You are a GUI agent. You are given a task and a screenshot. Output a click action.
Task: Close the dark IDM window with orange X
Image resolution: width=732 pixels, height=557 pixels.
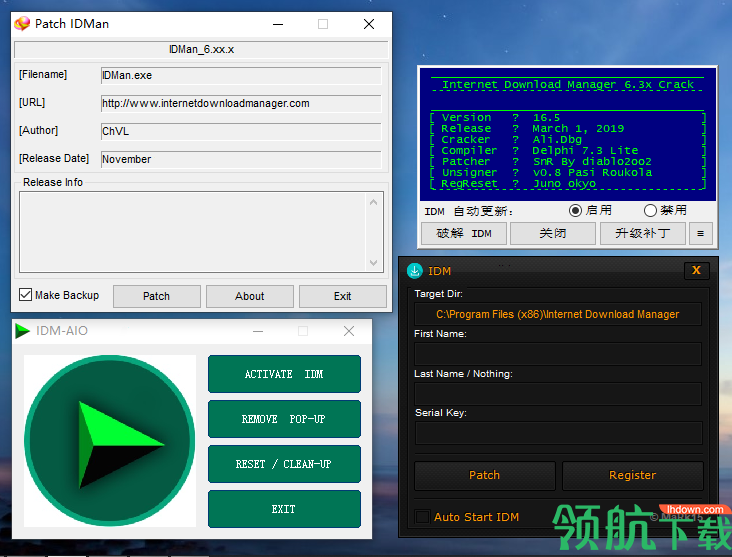[x=696, y=270]
